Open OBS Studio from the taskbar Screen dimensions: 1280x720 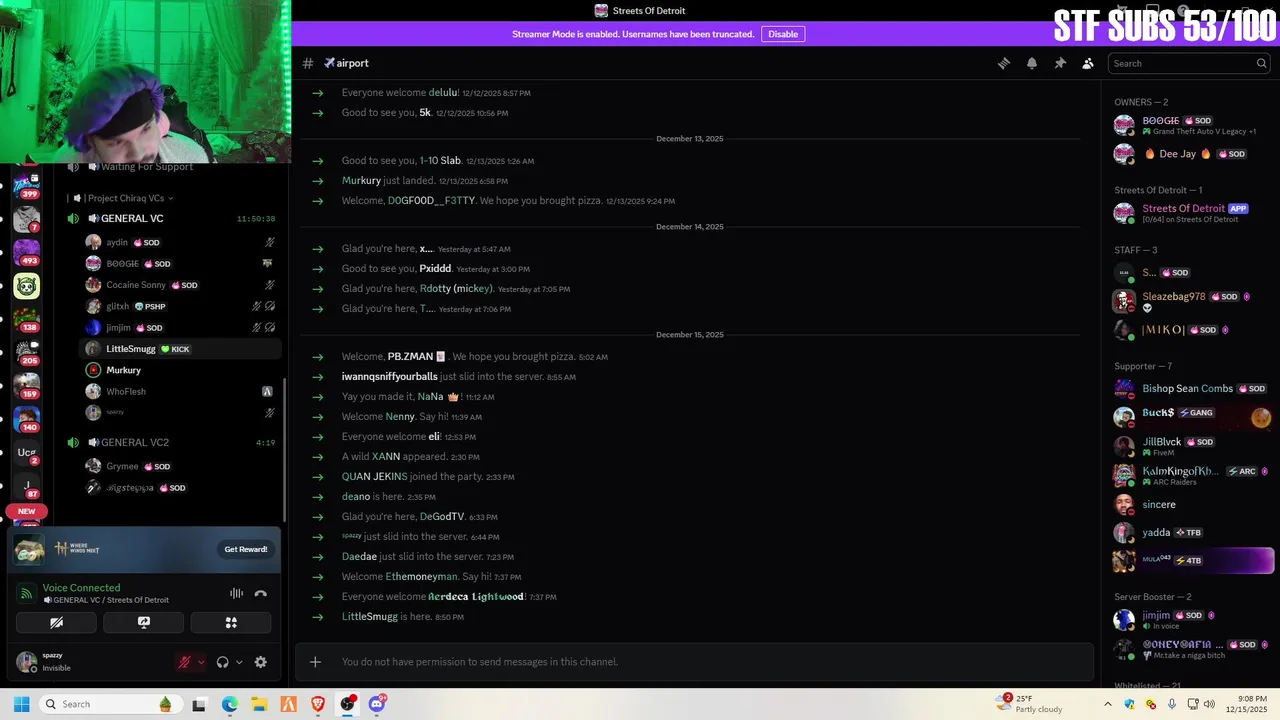[x=347, y=704]
